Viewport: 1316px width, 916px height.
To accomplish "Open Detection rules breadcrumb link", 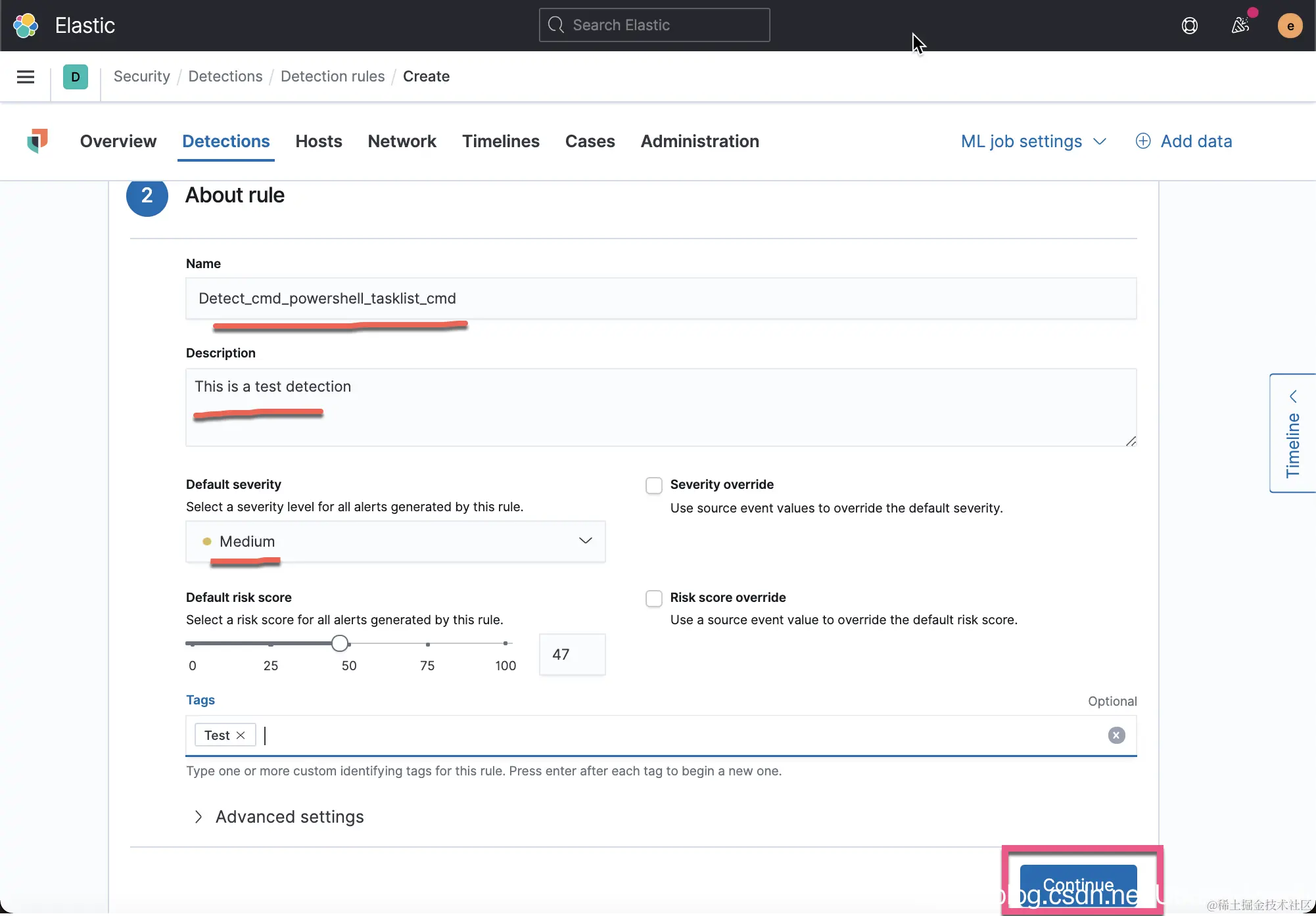I will point(332,76).
